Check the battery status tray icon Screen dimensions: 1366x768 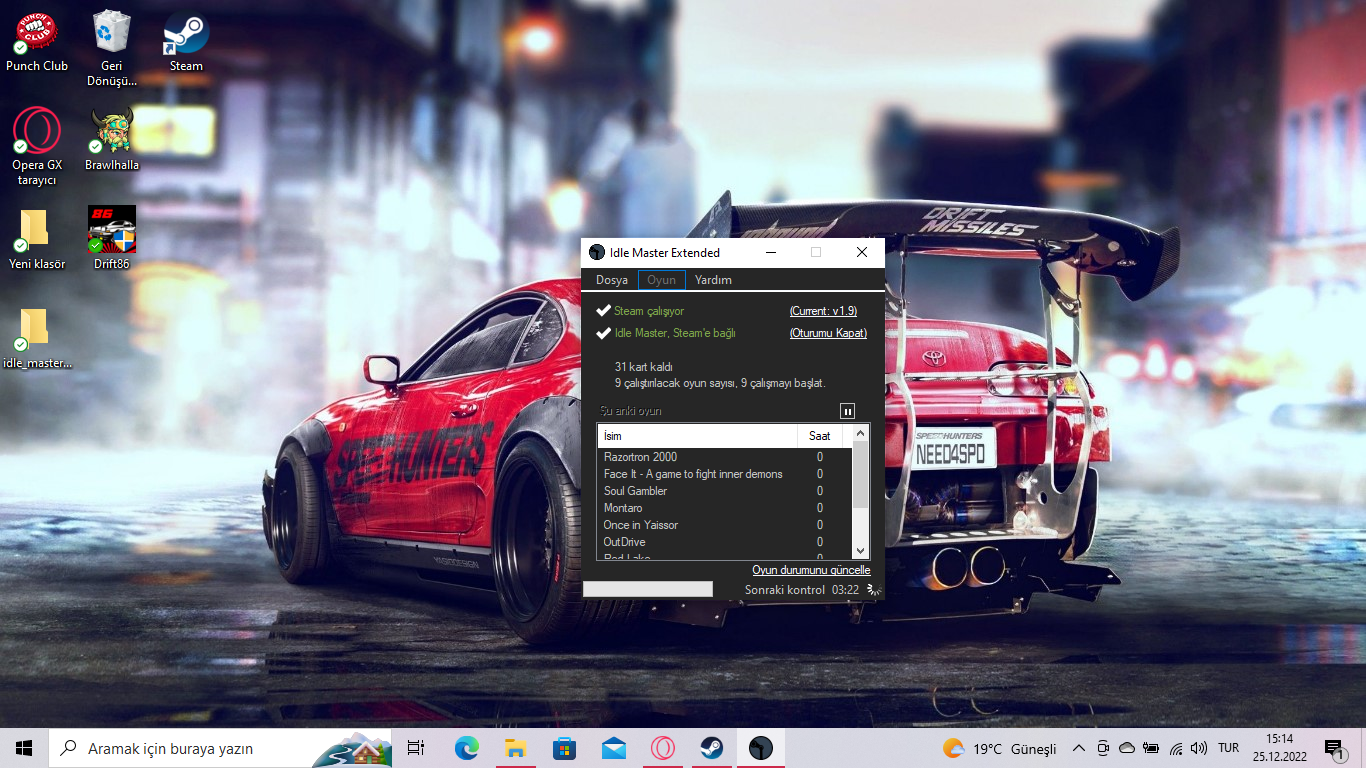[x=1151, y=748]
